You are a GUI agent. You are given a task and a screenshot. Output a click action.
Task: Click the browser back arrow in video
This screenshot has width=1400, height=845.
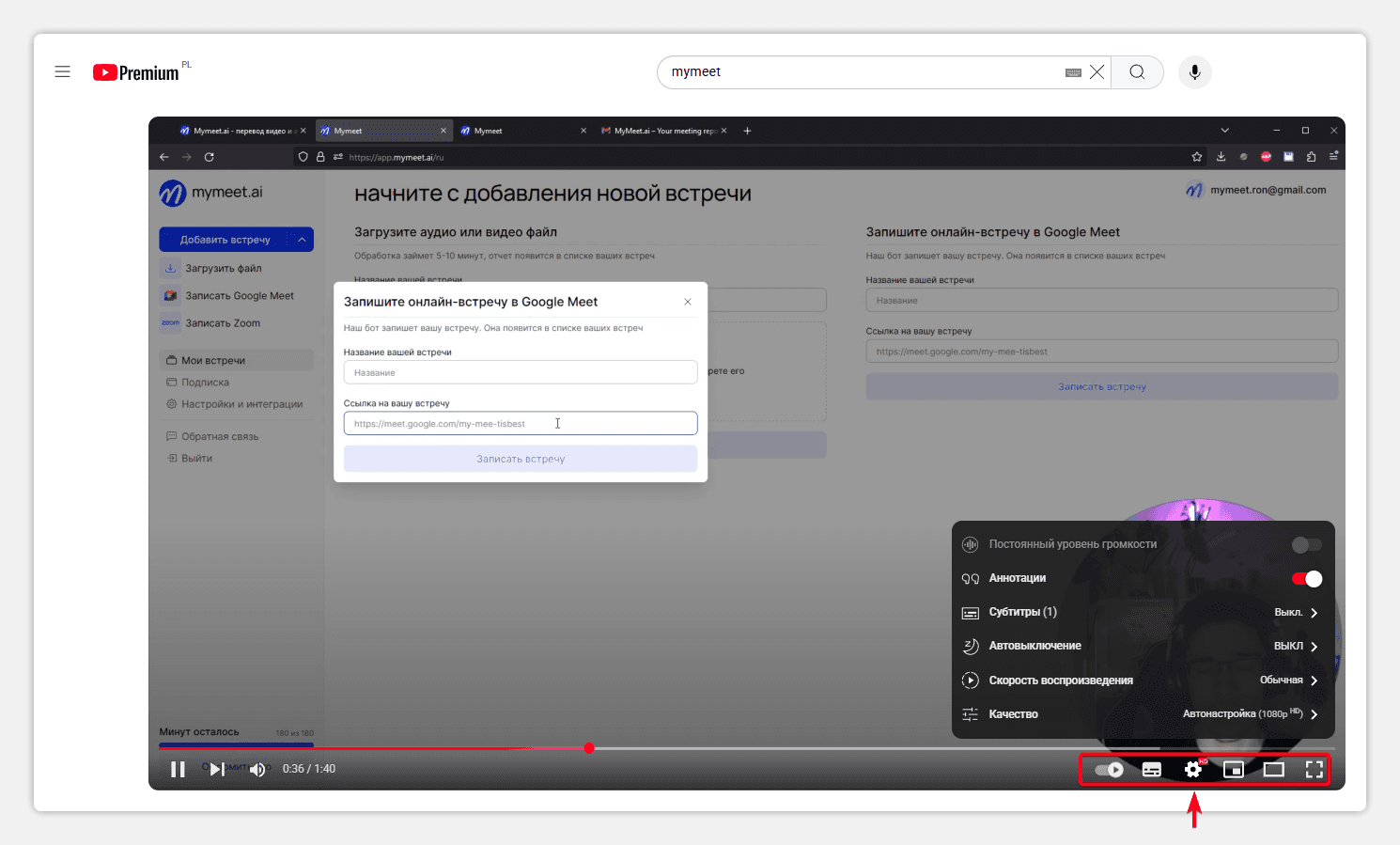tap(164, 157)
